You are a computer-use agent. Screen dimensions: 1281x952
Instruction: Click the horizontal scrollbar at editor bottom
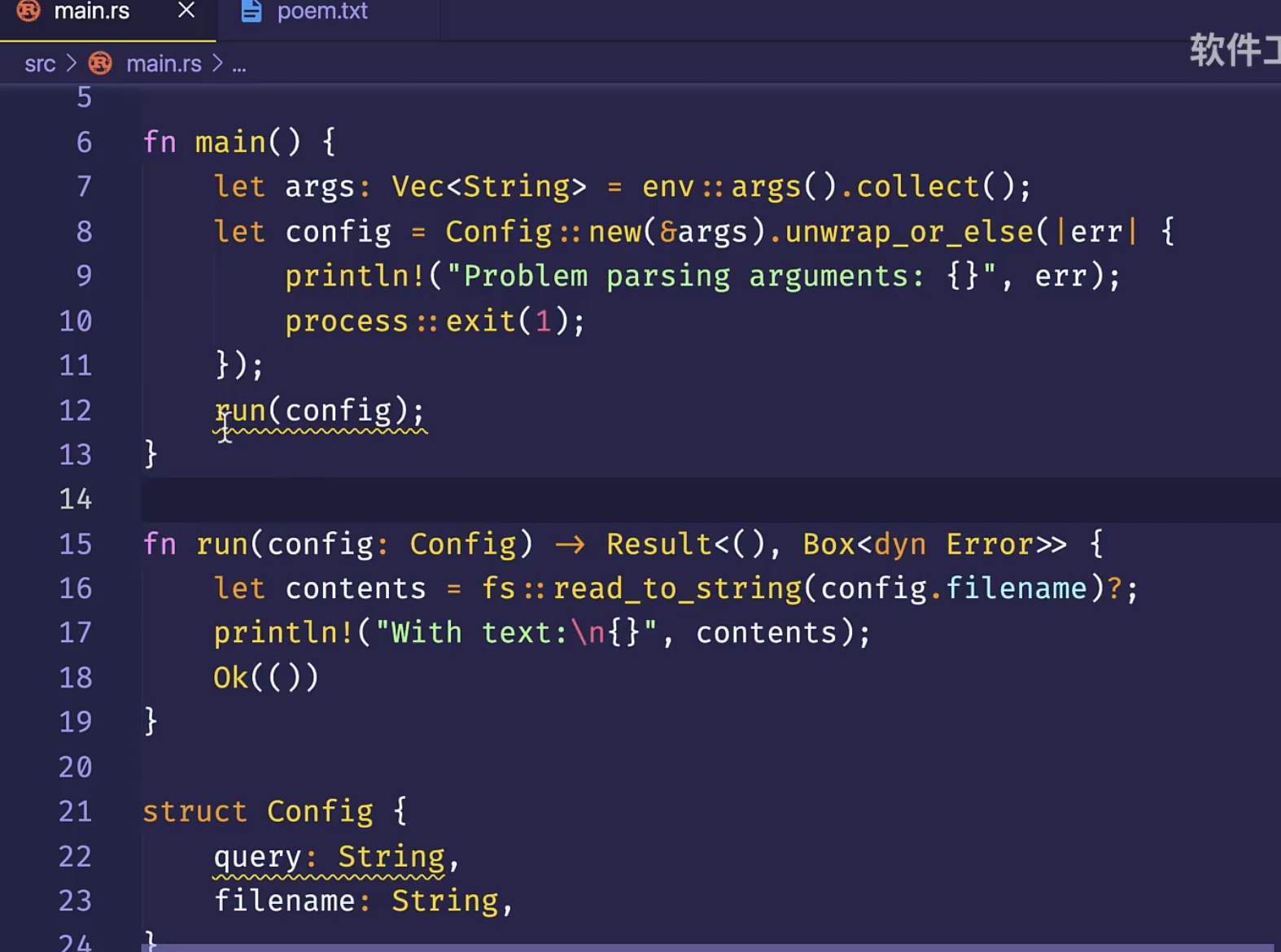coord(708,947)
